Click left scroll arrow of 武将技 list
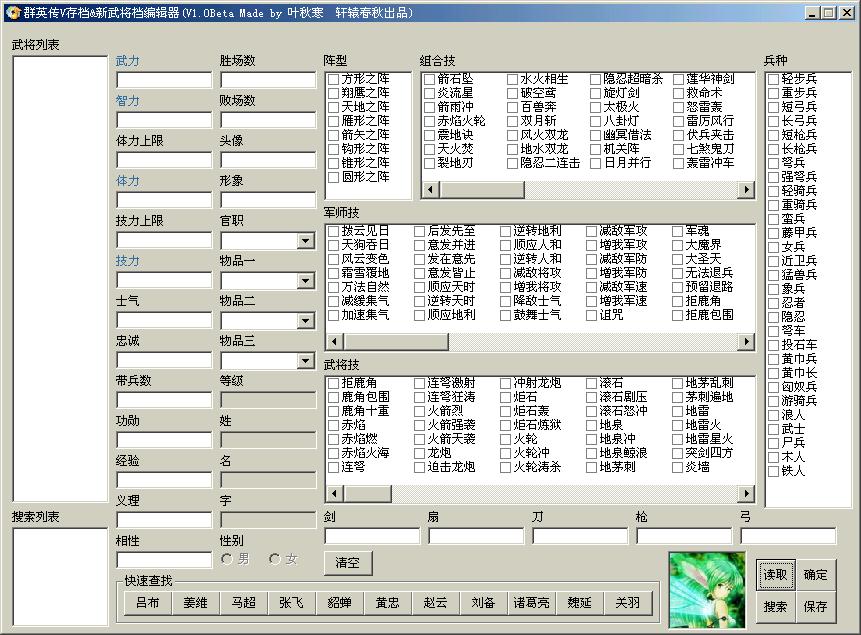Image resolution: width=861 pixels, height=635 pixels. pos(335,494)
